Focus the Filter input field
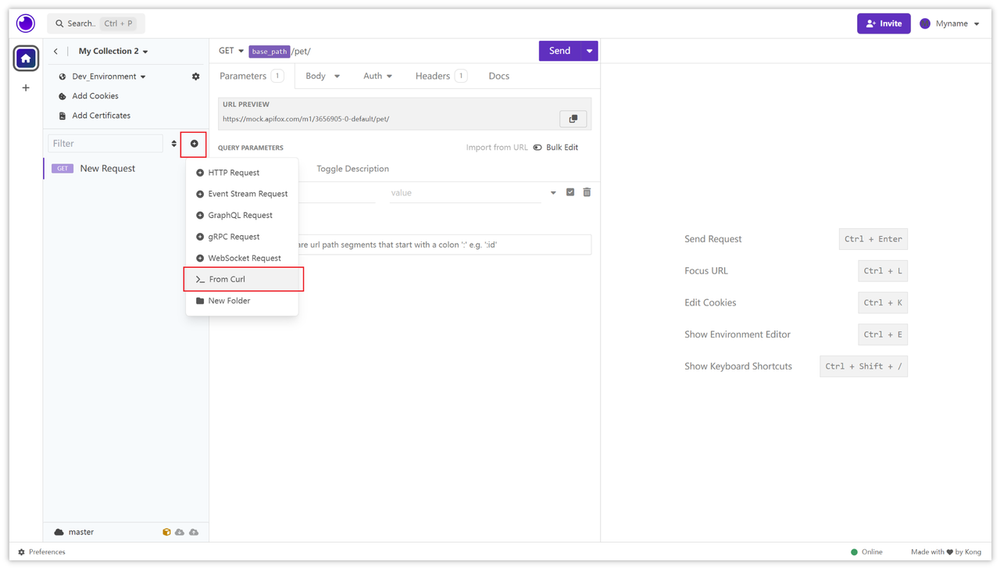1000x568 pixels. tap(105, 143)
